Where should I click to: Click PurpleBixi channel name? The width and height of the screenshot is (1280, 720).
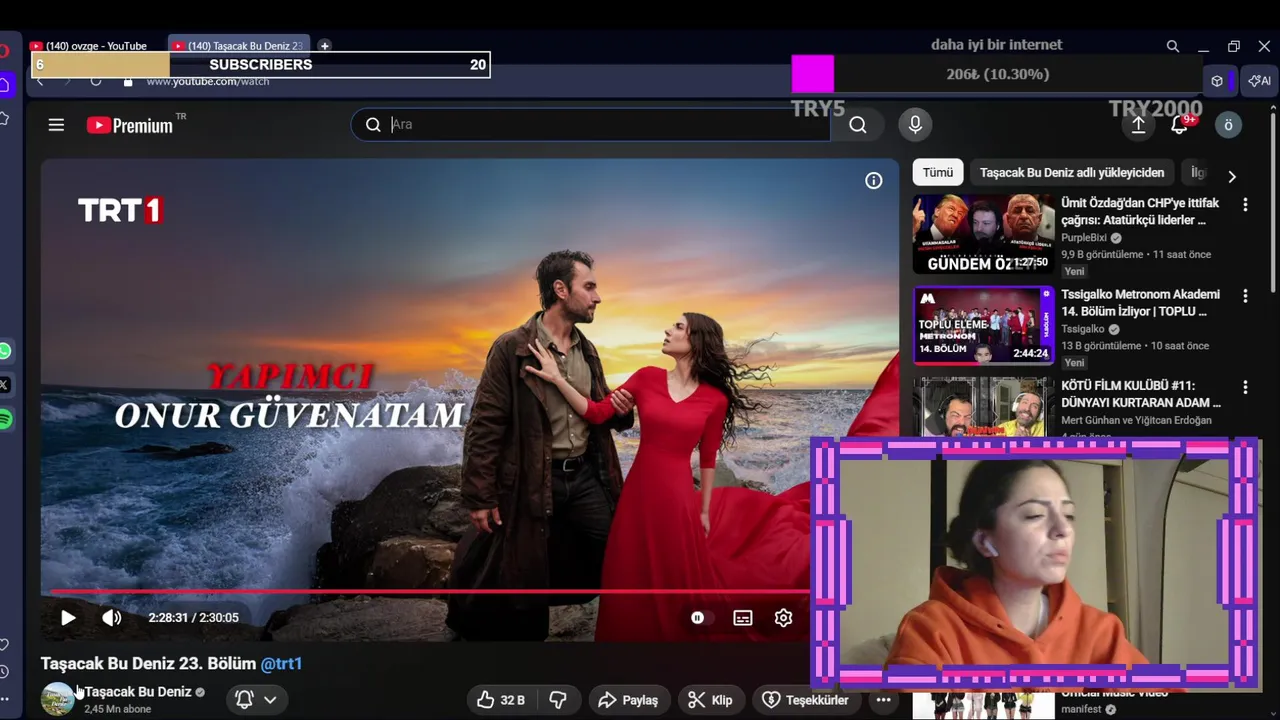pyautogui.click(x=1084, y=238)
